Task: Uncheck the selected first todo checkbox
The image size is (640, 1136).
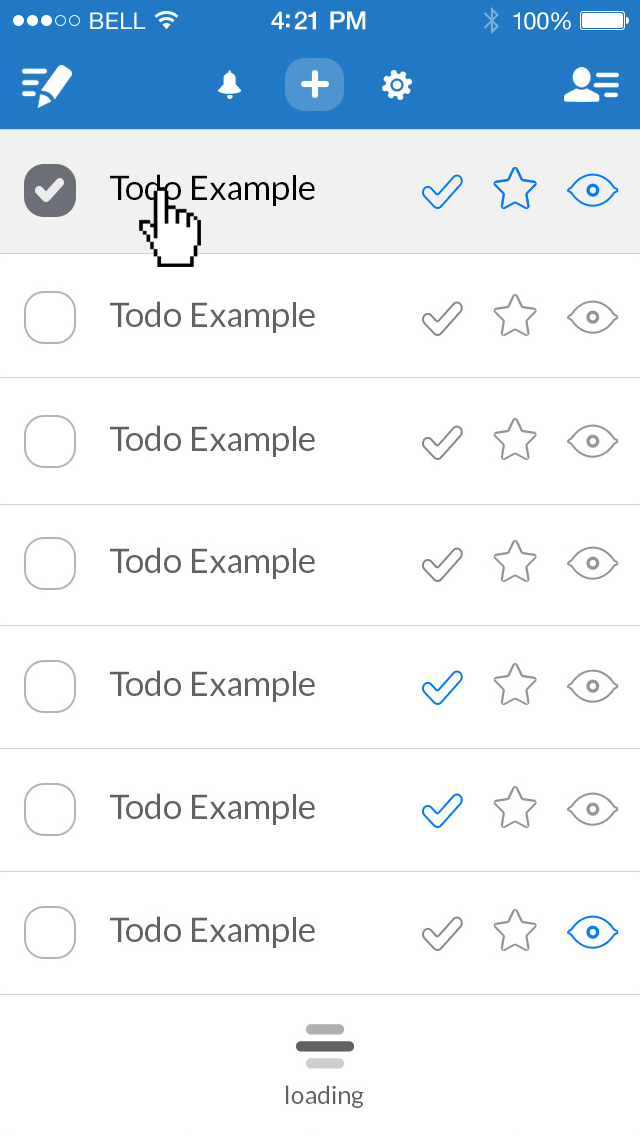Action: [x=50, y=190]
